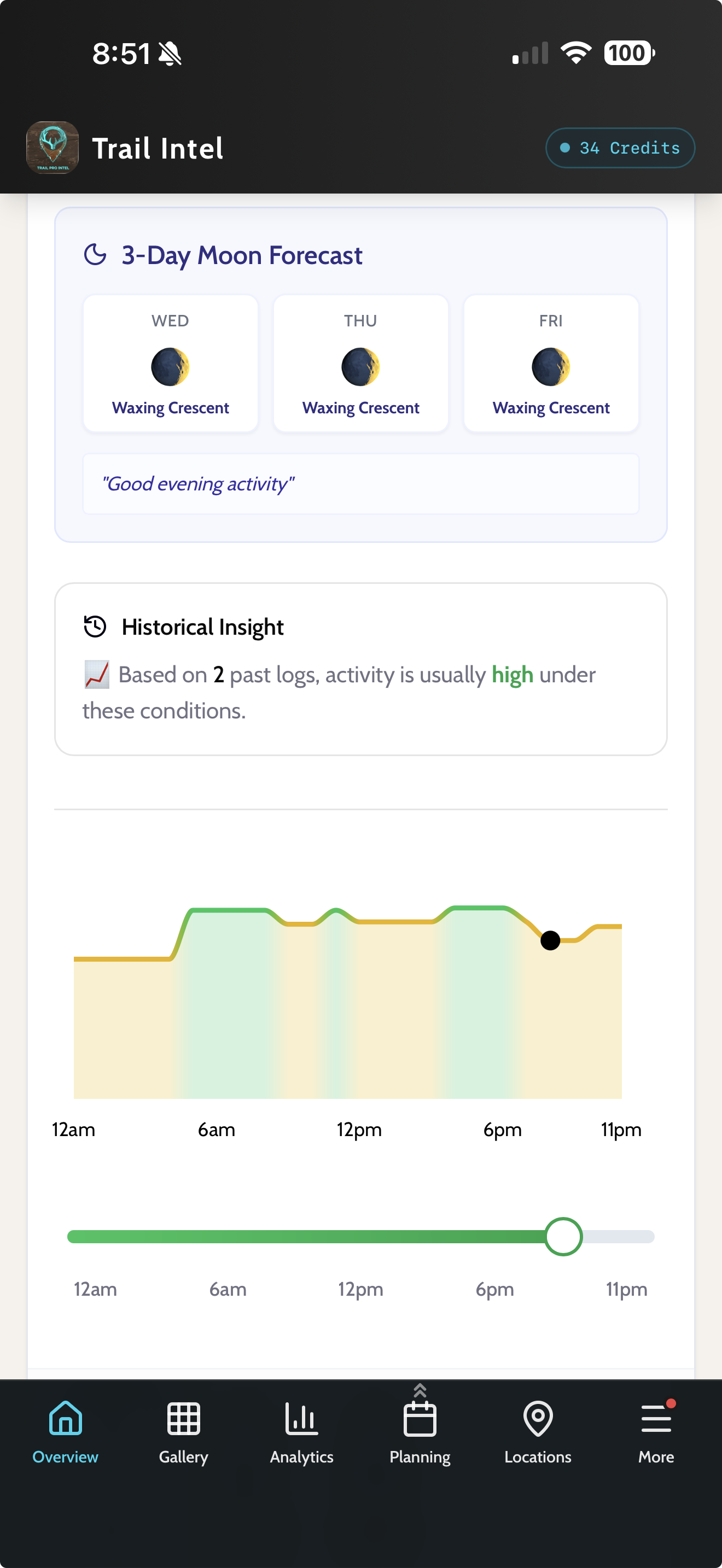Open the Locations pin icon
The image size is (722, 1568).
(538, 1418)
